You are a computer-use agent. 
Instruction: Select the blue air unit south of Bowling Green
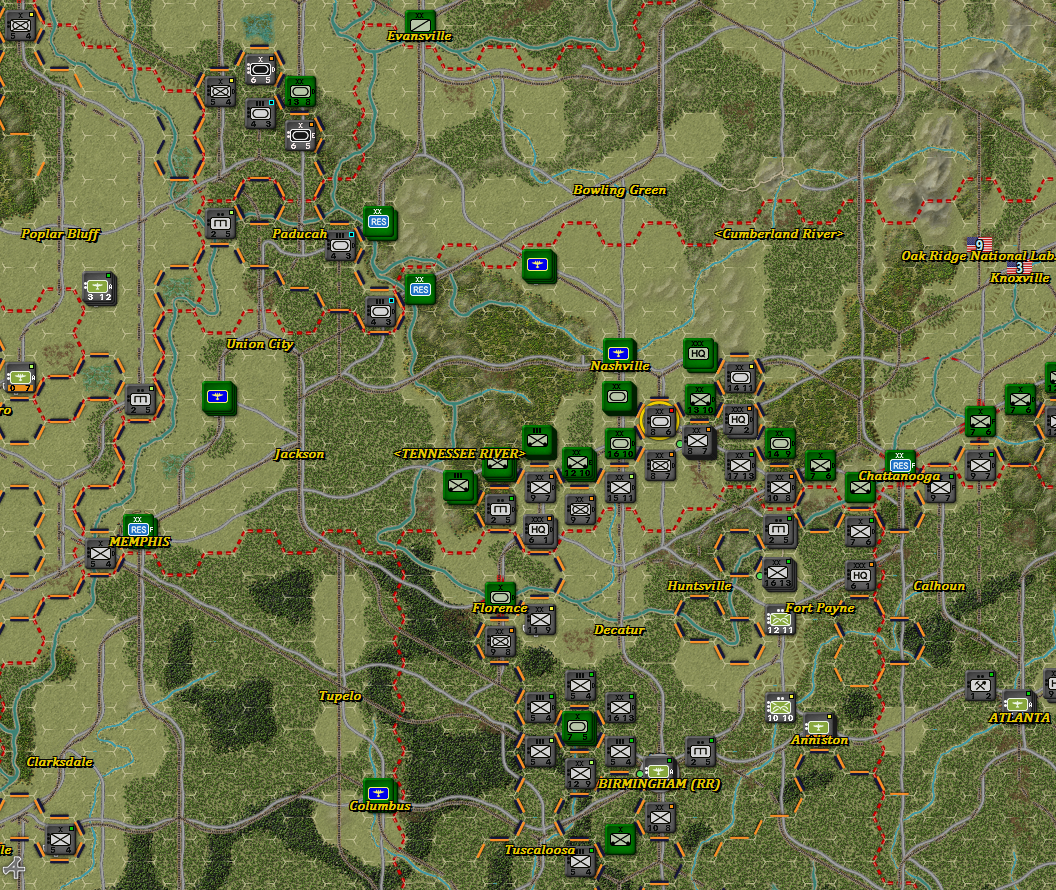[x=537, y=265]
